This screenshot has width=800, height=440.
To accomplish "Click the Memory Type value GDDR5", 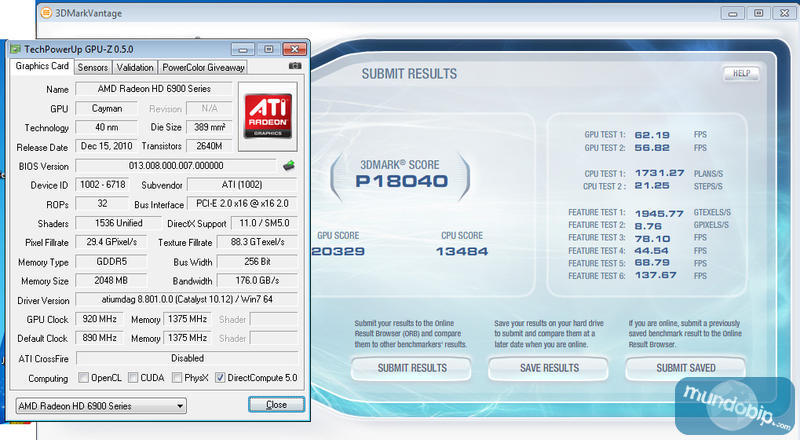I will (x=111, y=261).
